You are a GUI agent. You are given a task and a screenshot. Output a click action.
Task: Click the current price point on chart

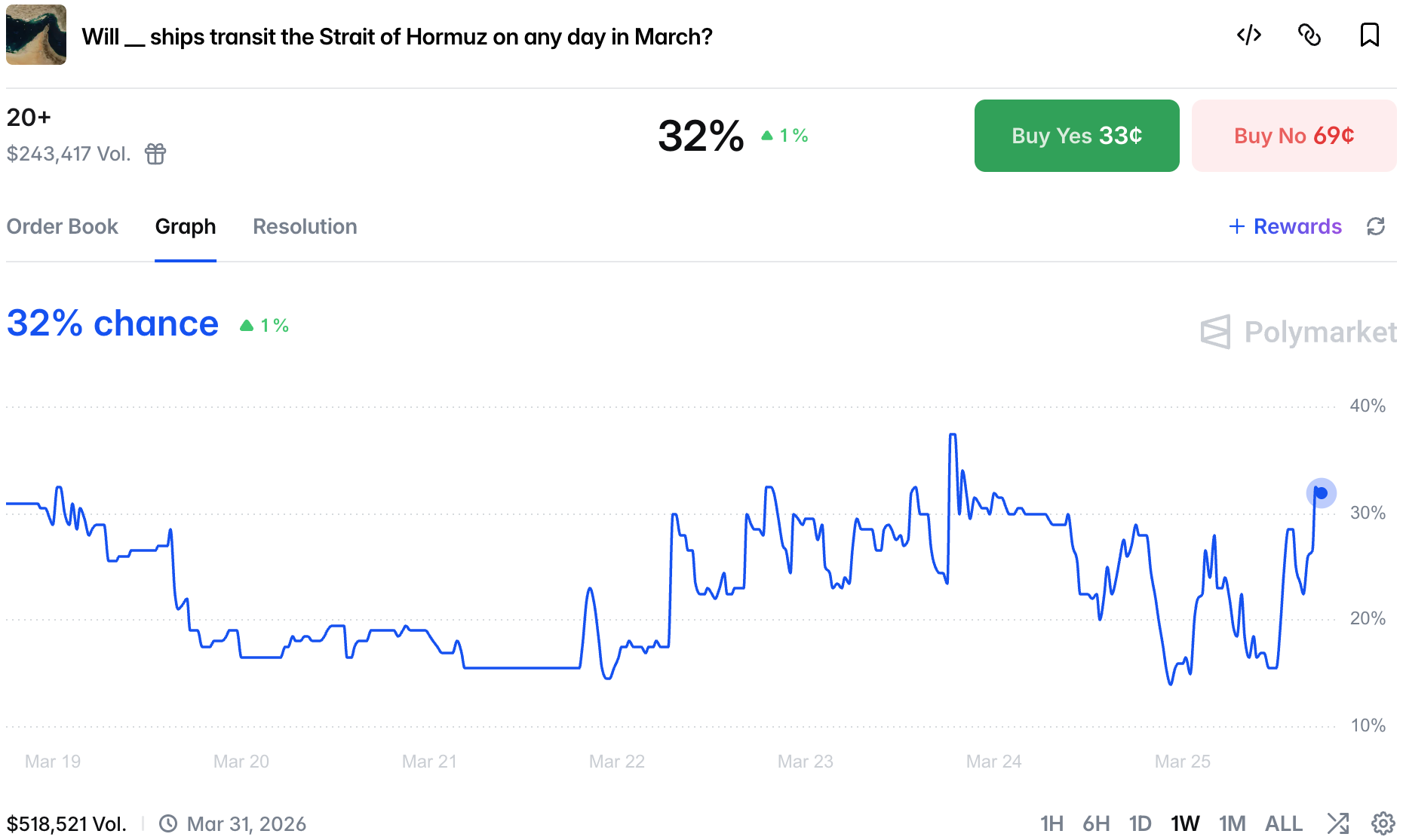(1321, 493)
